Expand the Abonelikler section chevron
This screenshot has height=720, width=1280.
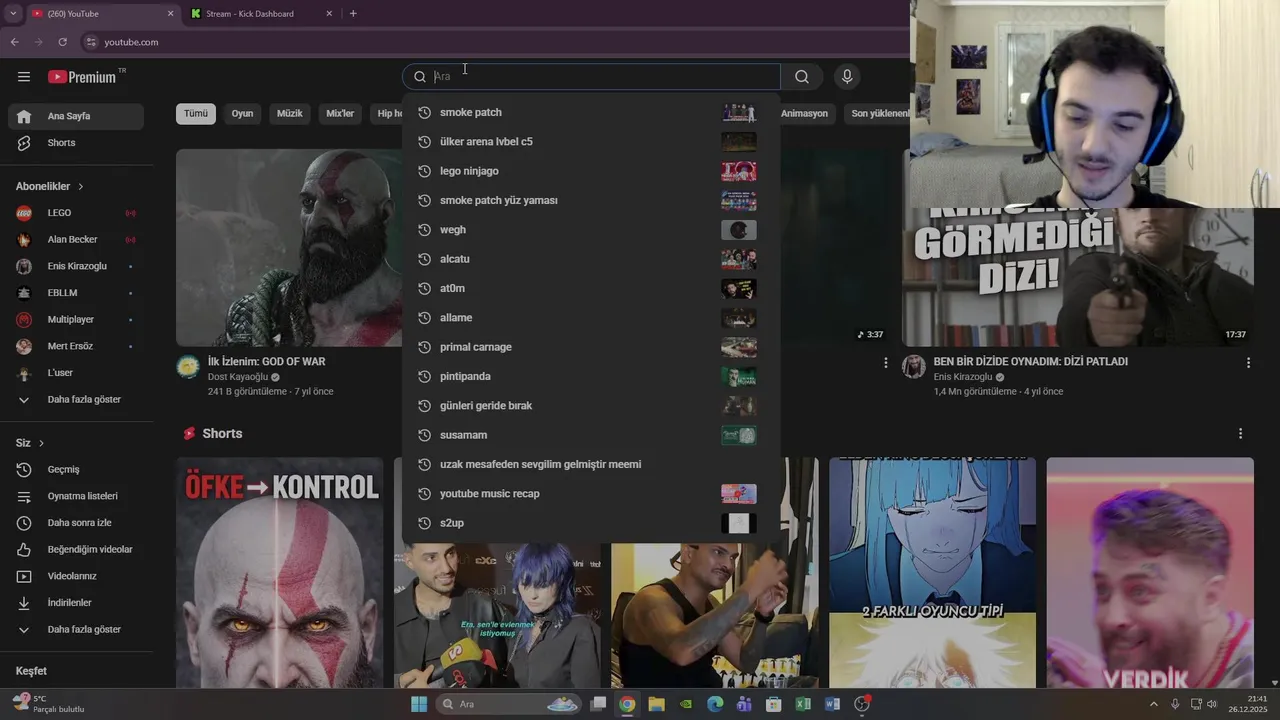click(80, 187)
